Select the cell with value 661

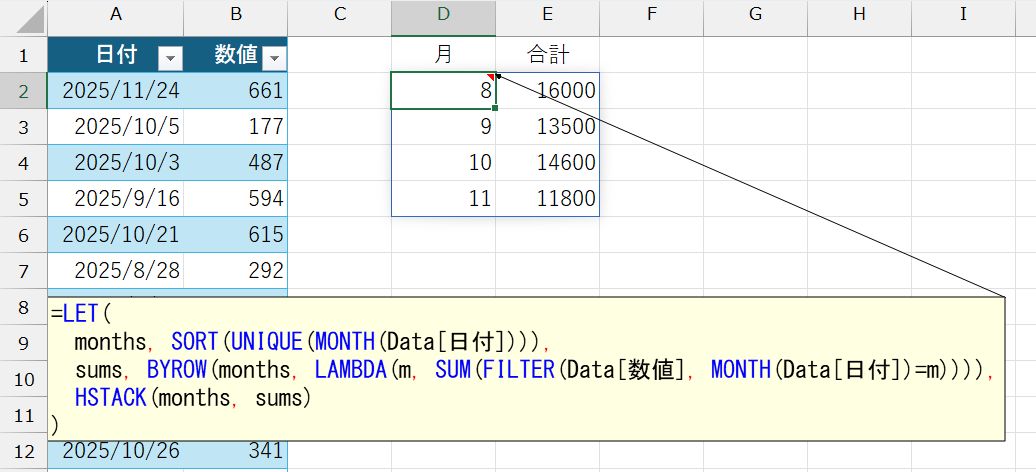235,91
